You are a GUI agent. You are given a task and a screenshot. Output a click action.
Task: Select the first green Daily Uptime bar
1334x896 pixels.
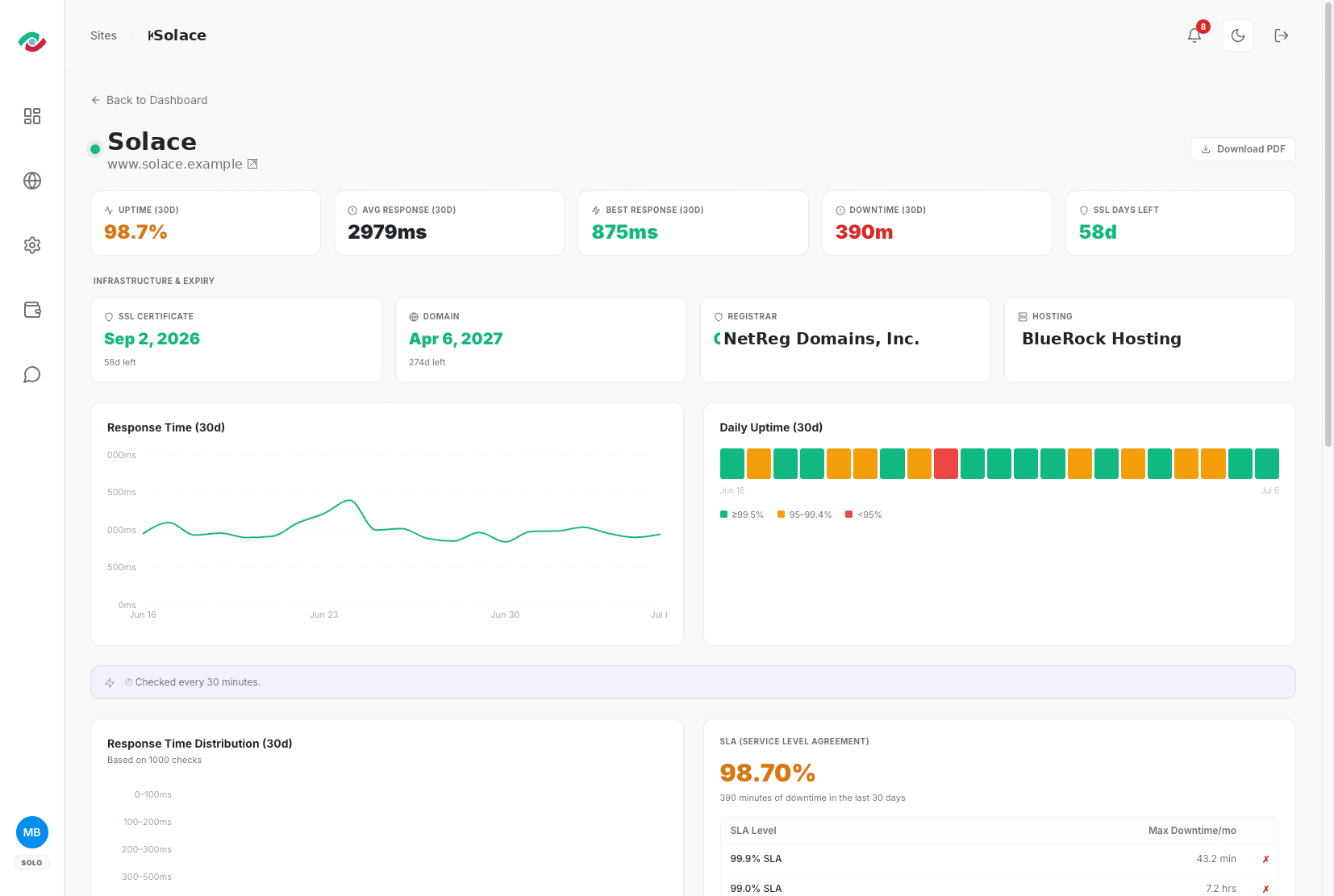[732, 464]
